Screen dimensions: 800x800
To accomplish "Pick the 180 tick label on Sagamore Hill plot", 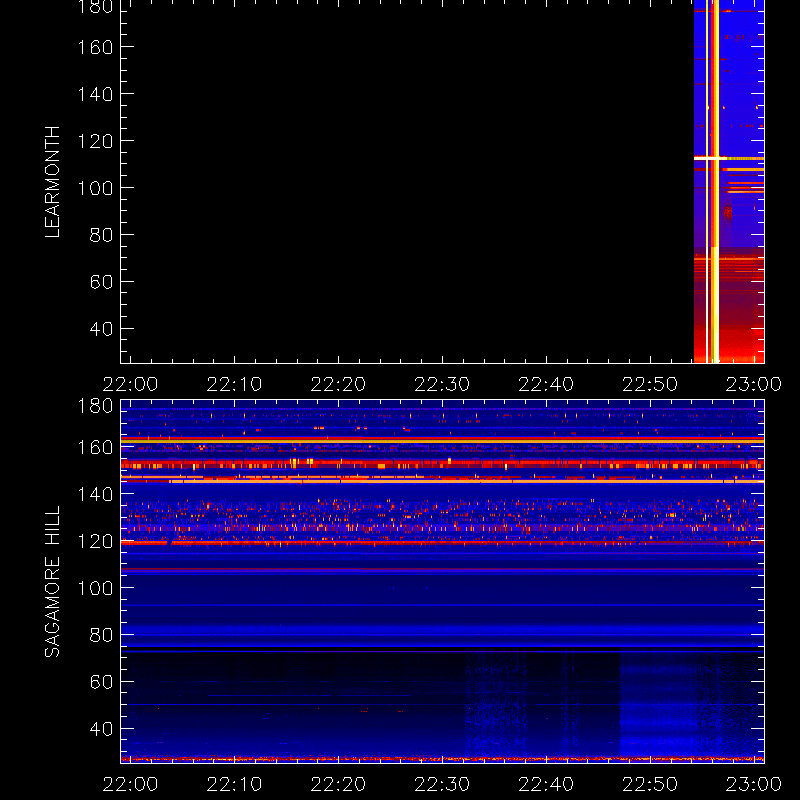I will click(95, 406).
